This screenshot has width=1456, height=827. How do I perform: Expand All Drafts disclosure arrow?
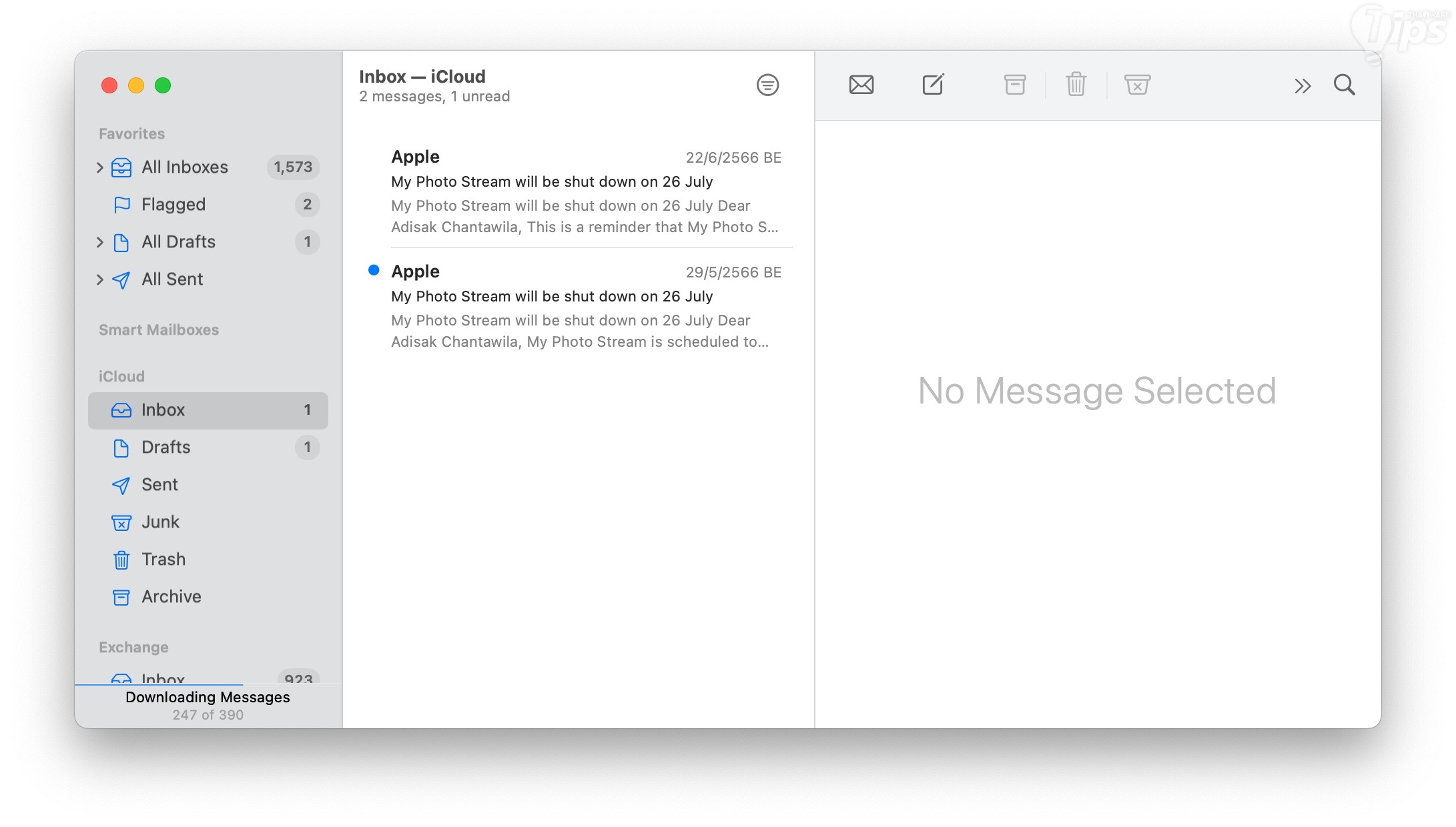100,242
